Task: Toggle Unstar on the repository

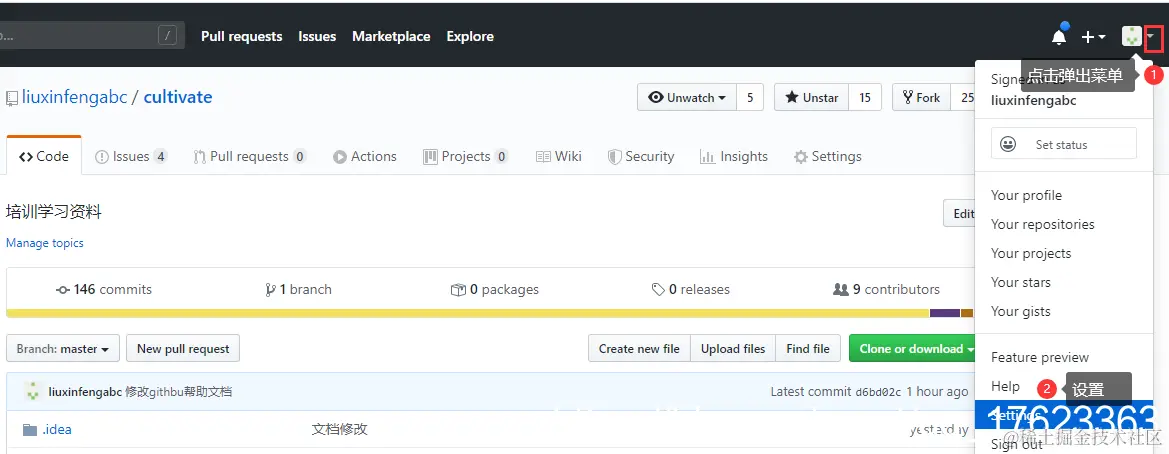Action: pos(812,97)
